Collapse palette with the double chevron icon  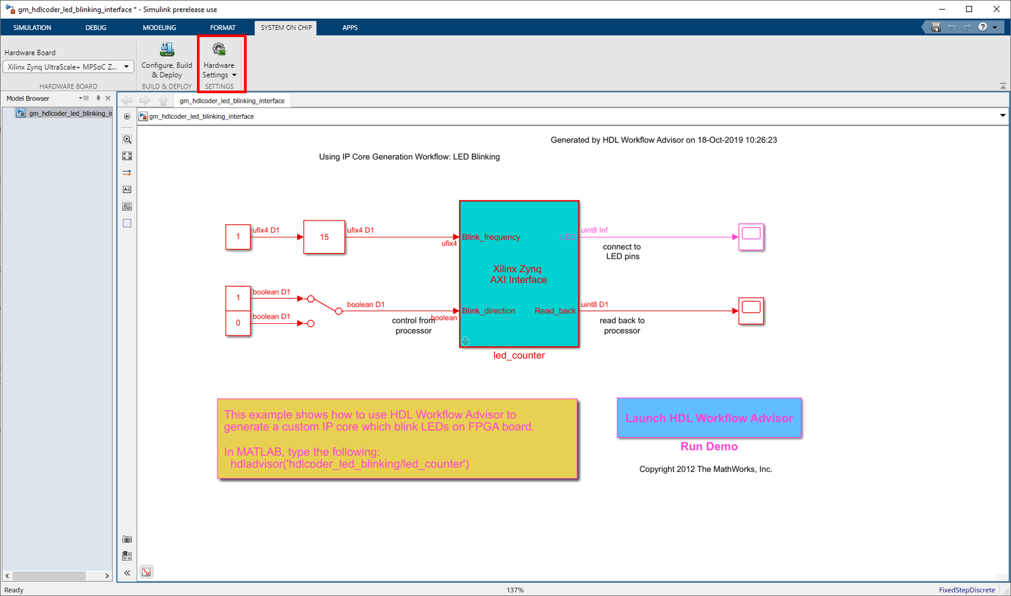127,573
